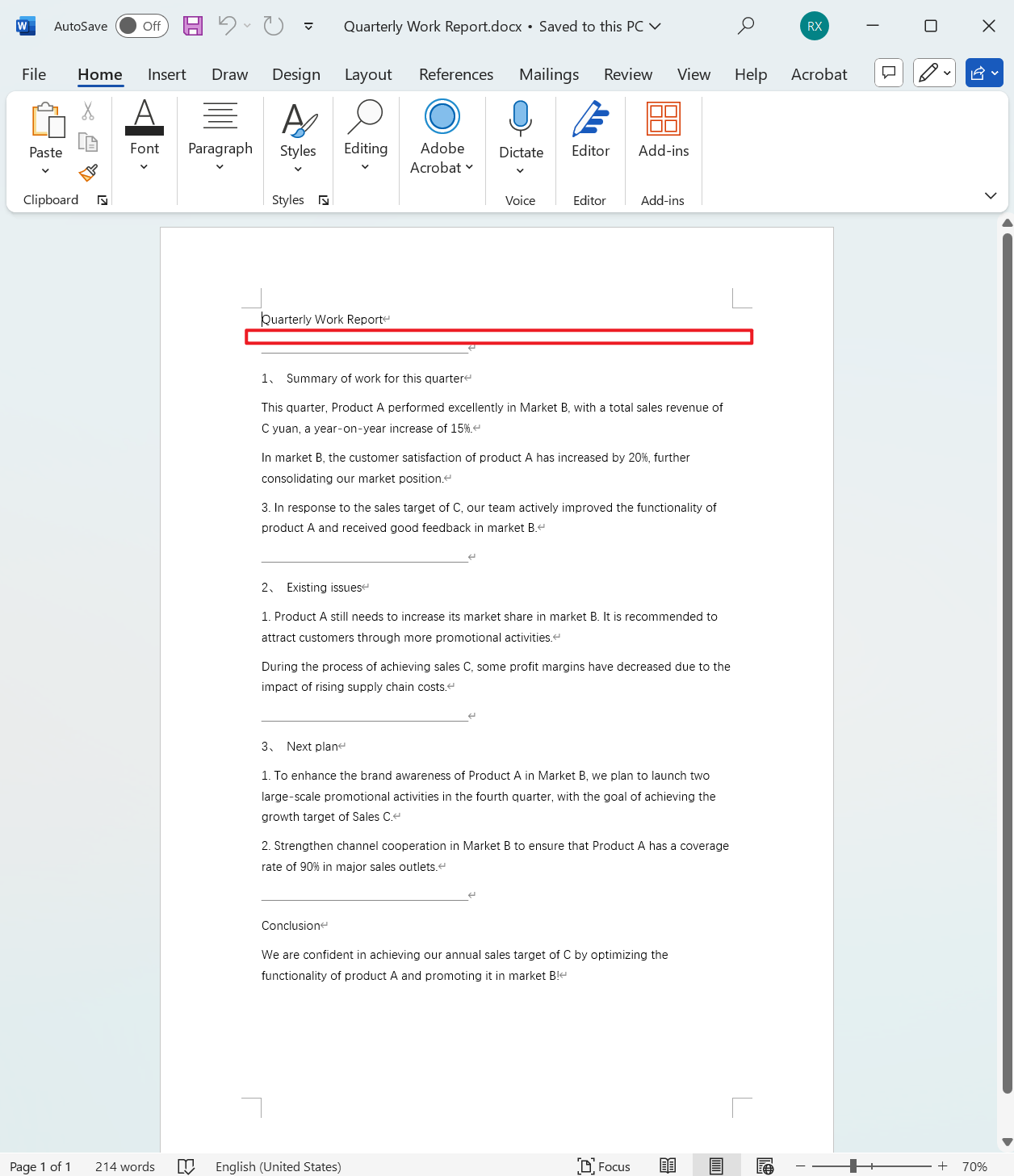
Task: Click the Cut scissors icon
Action: [88, 111]
